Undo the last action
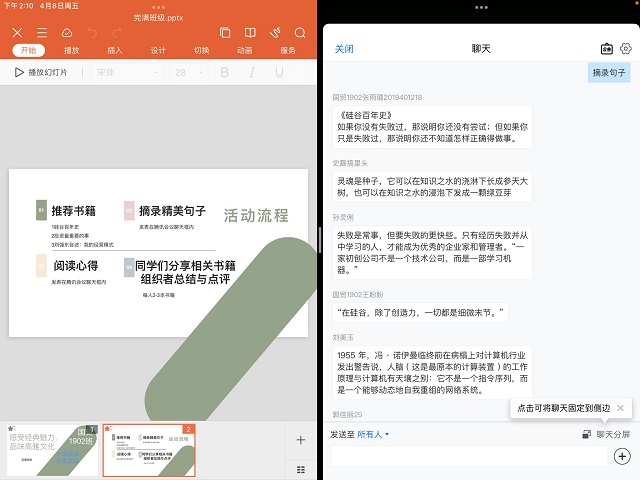The image size is (640, 480). coord(92,33)
